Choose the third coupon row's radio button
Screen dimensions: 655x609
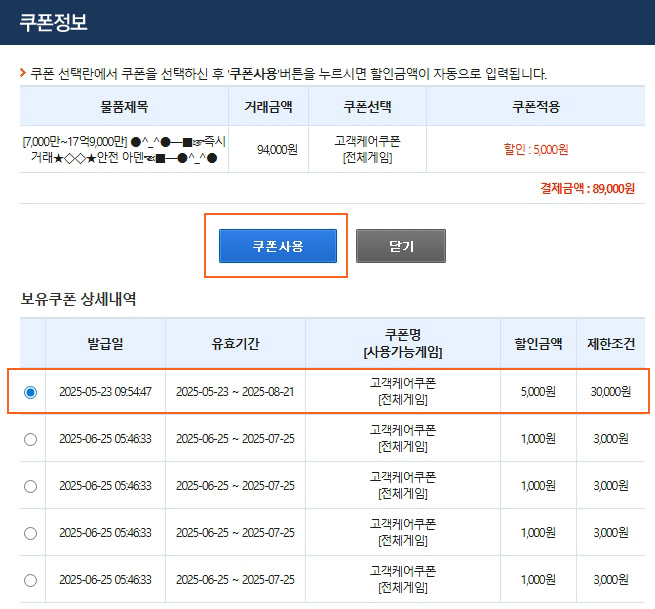30,486
